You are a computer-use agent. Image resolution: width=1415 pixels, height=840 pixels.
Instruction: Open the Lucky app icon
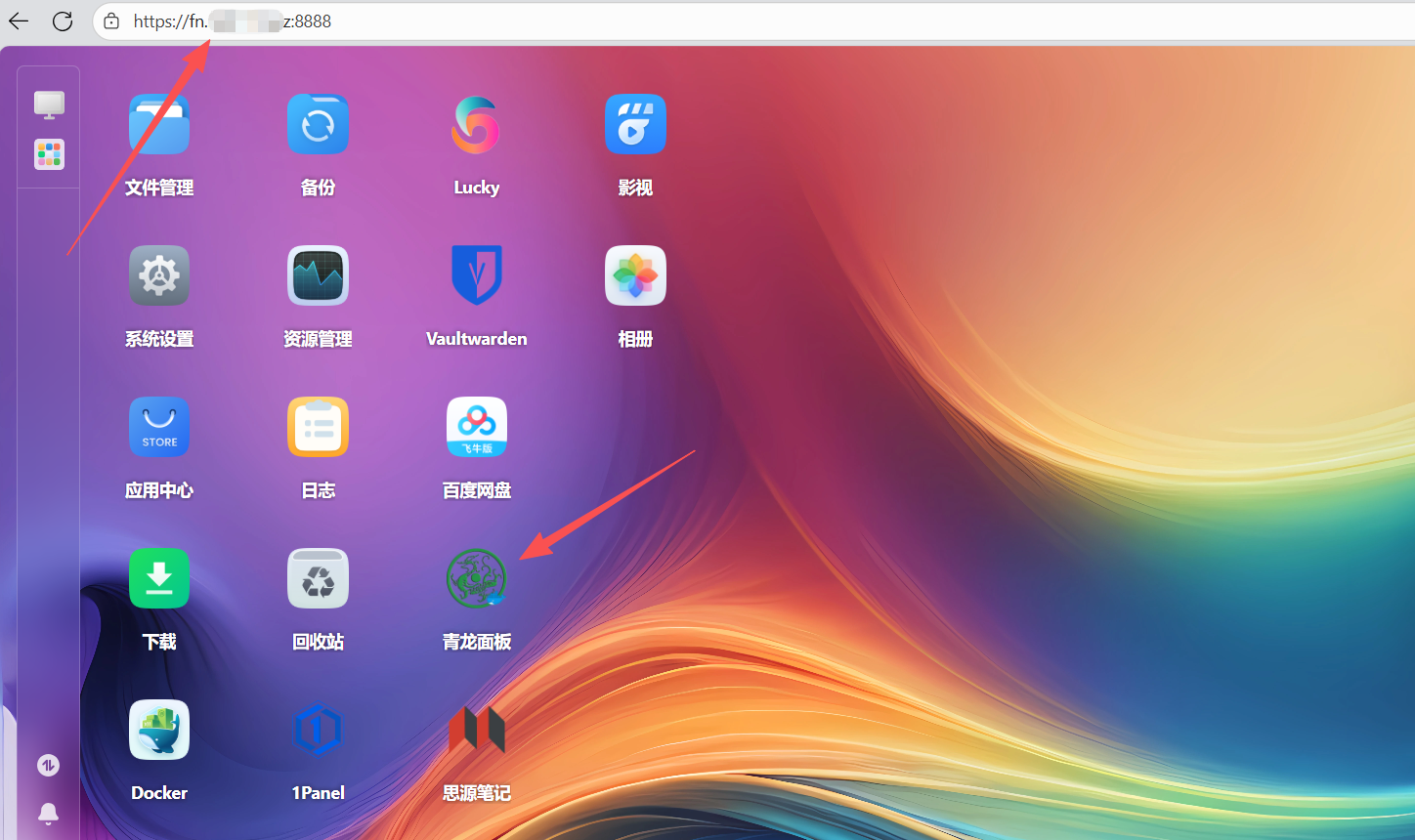pyautogui.click(x=476, y=124)
